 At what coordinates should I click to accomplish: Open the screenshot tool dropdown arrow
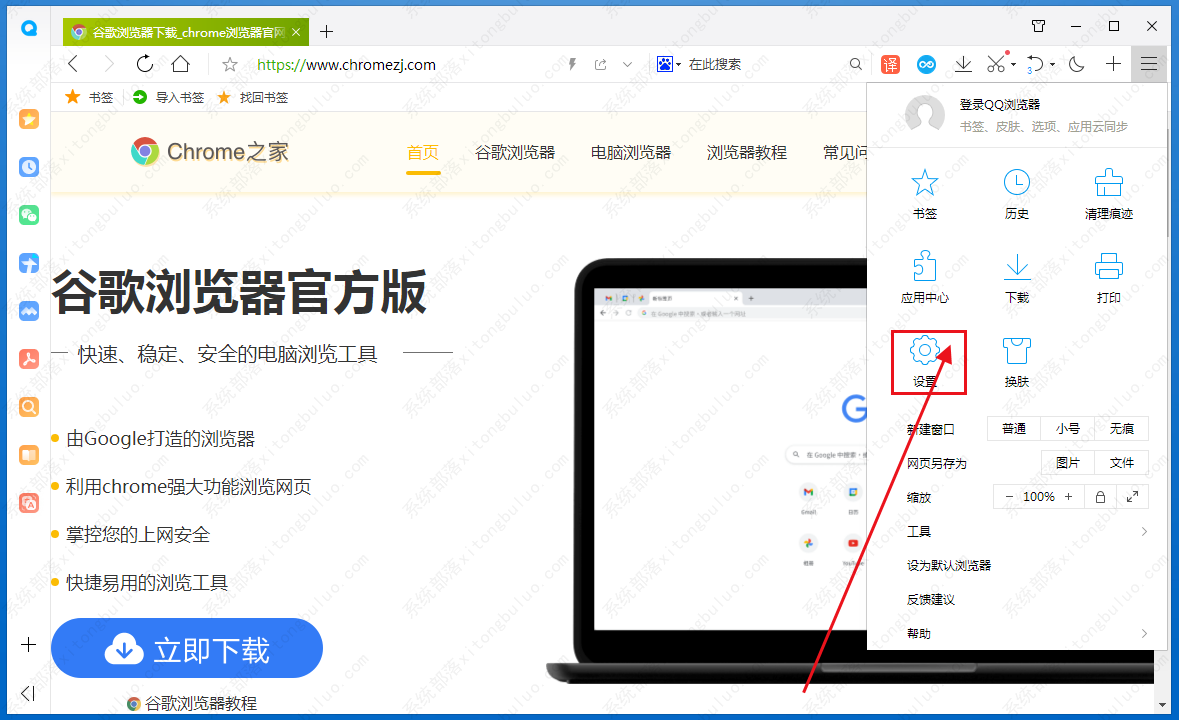coord(1014,65)
